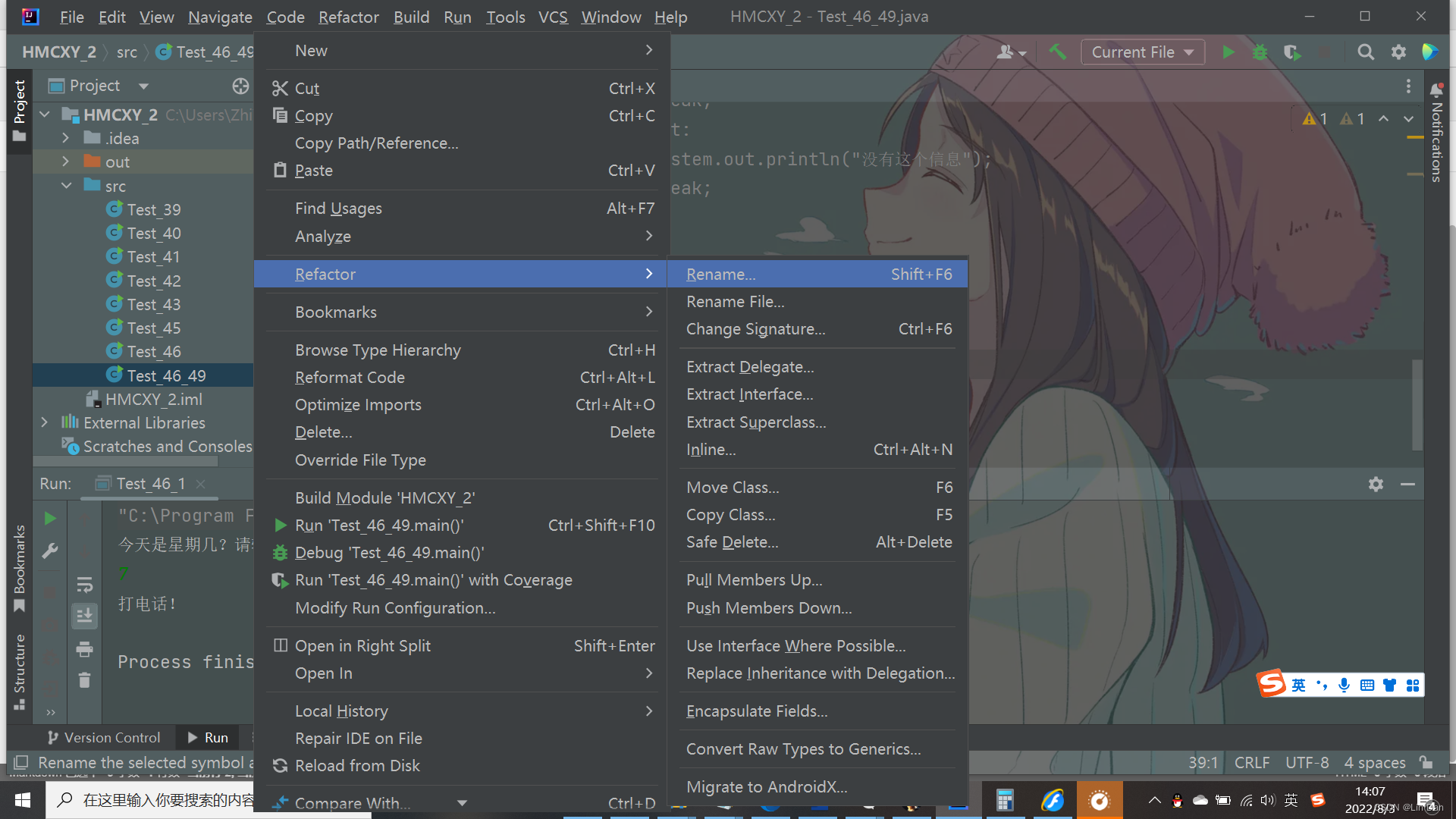Choose Extract Interface... option
1456x819 pixels.
817,394
